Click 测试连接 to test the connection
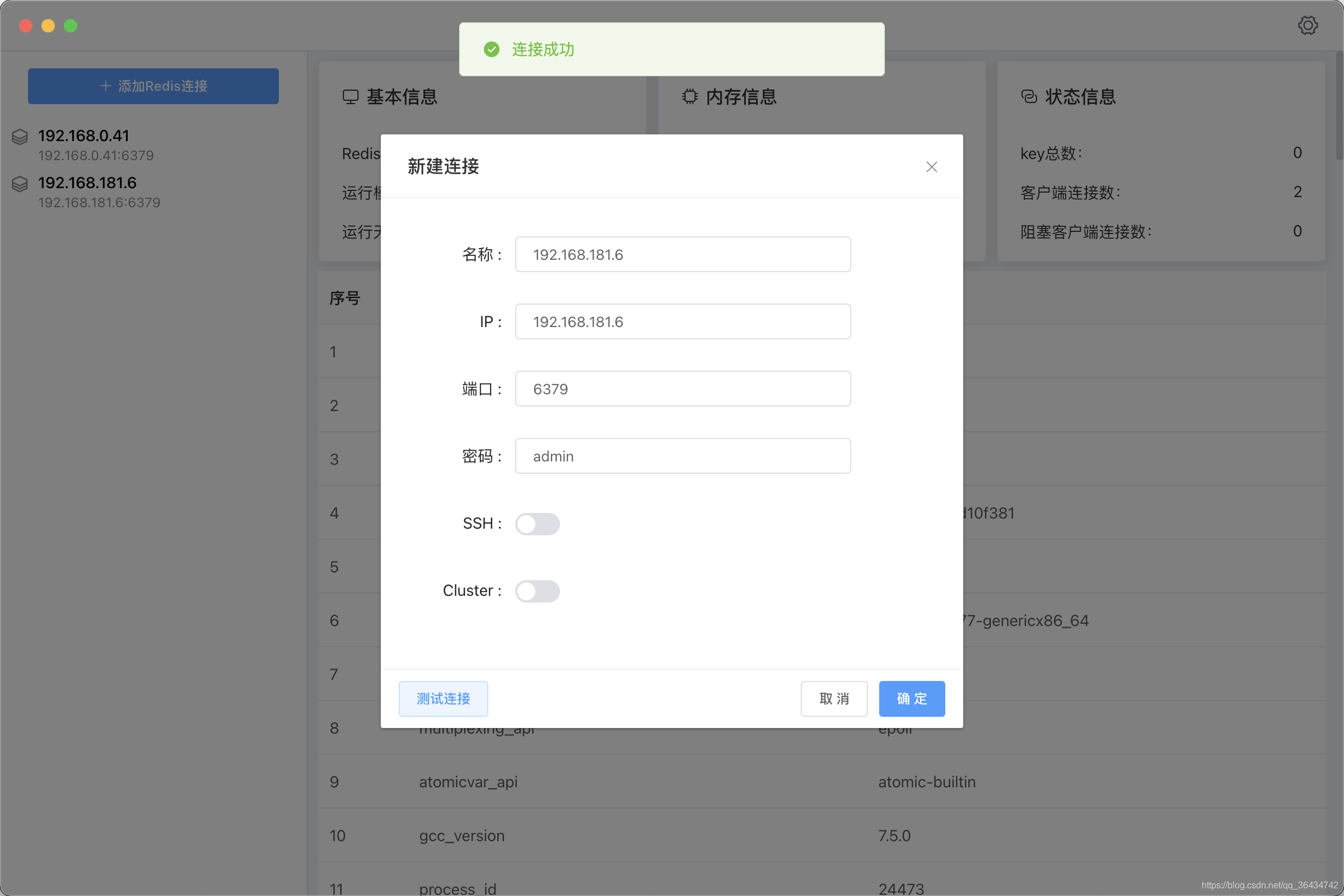This screenshot has width=1344, height=896. [444, 698]
